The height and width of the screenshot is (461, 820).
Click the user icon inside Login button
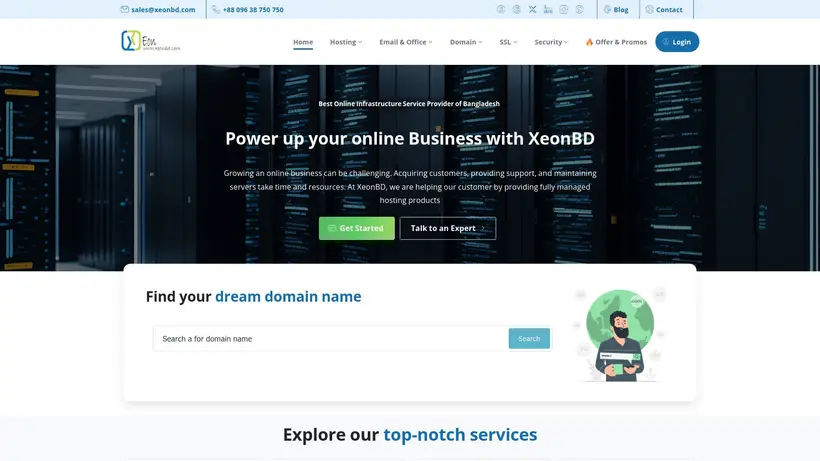pyautogui.click(x=666, y=42)
